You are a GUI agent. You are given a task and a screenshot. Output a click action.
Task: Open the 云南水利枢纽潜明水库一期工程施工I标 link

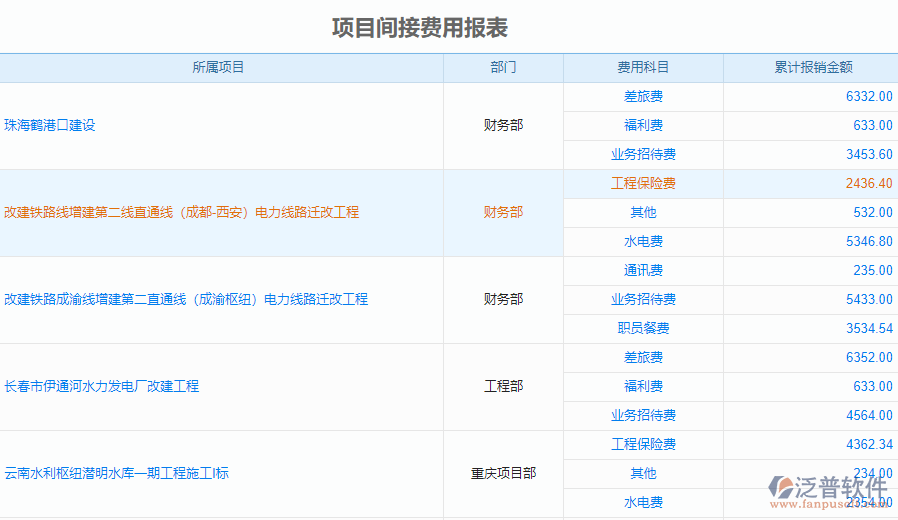pyautogui.click(x=116, y=473)
